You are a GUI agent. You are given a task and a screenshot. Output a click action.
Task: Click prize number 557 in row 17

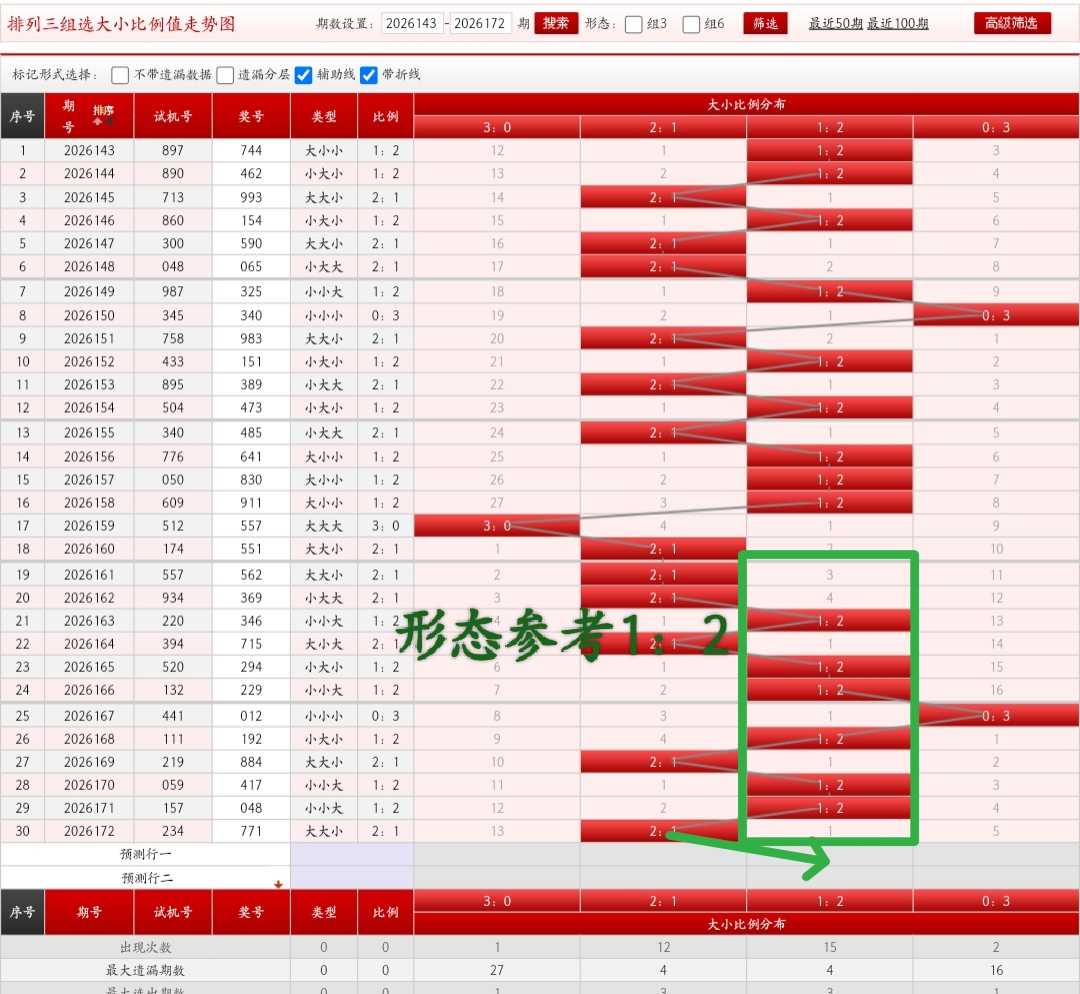pyautogui.click(x=251, y=526)
